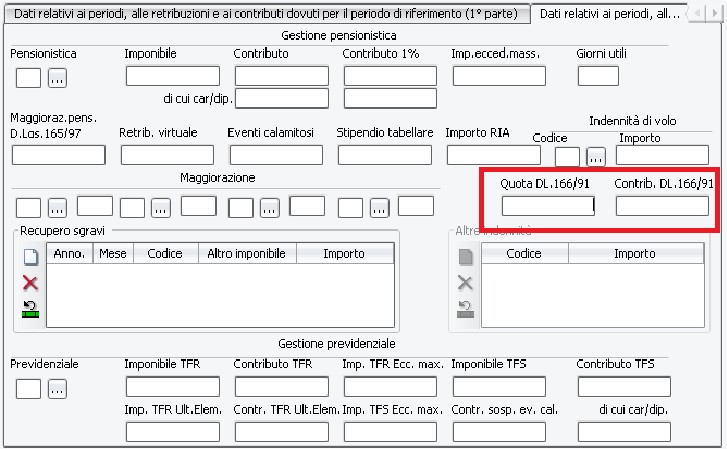The height and width of the screenshot is (449, 727).
Task: Focus the Quota DL.166/91 input field
Action: coord(548,206)
